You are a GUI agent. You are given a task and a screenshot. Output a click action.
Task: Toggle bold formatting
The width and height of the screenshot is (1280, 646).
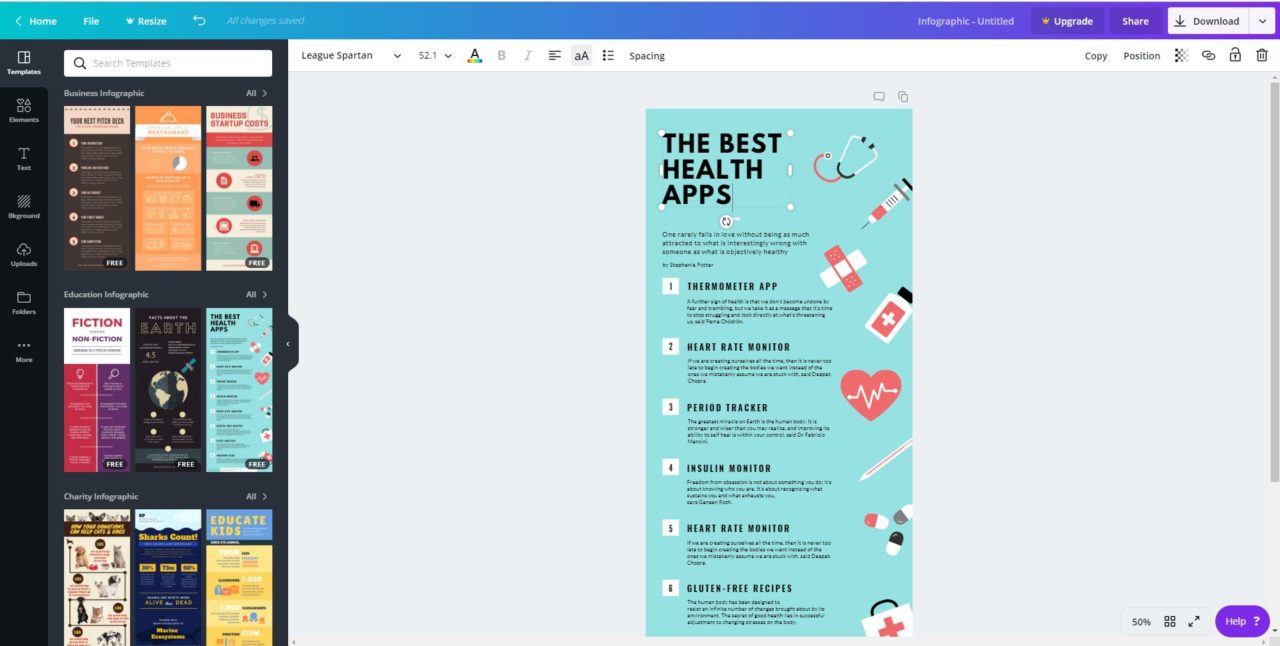(x=501, y=55)
